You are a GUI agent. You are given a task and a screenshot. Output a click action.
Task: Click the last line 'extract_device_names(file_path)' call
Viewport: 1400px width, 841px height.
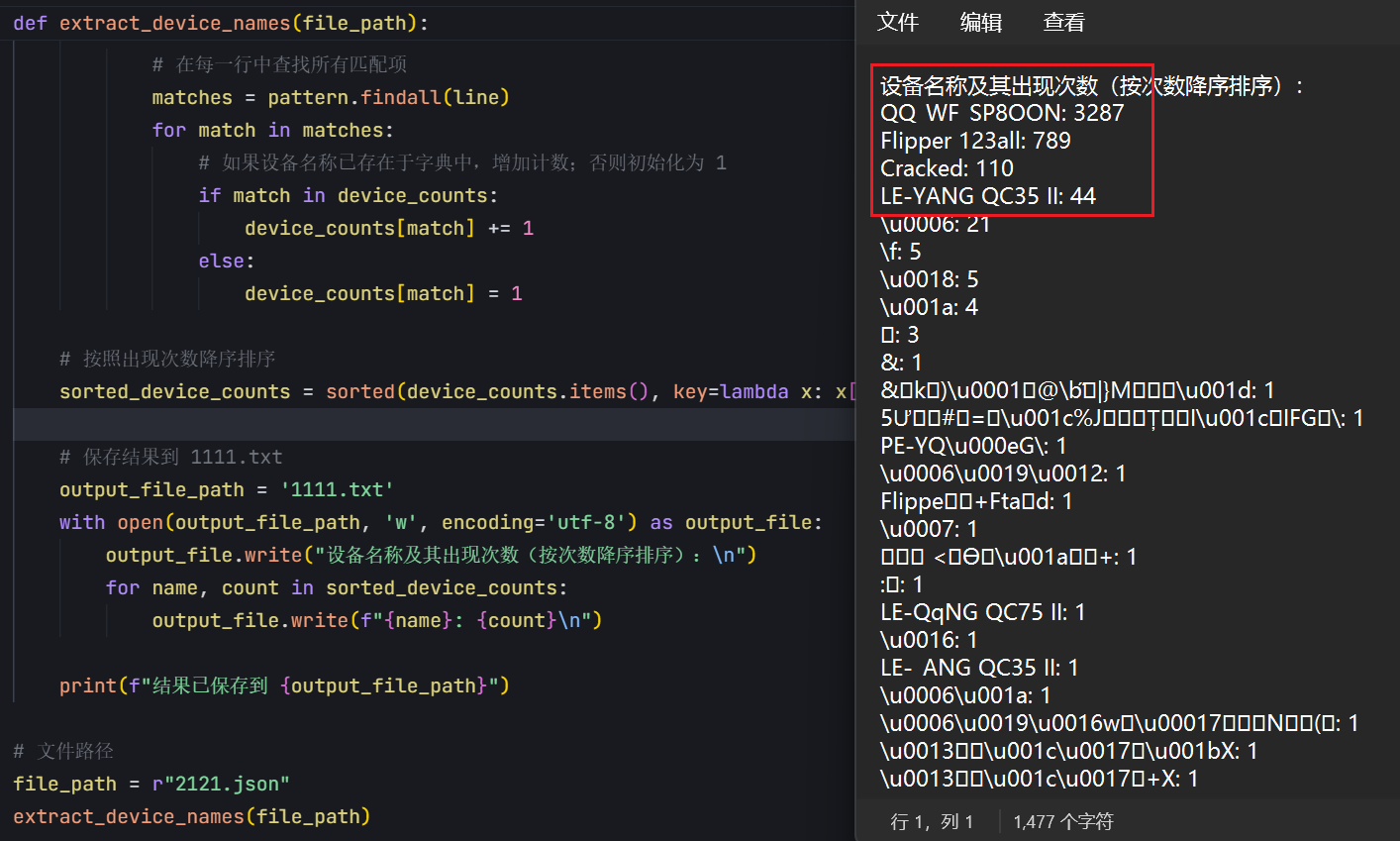(191, 816)
